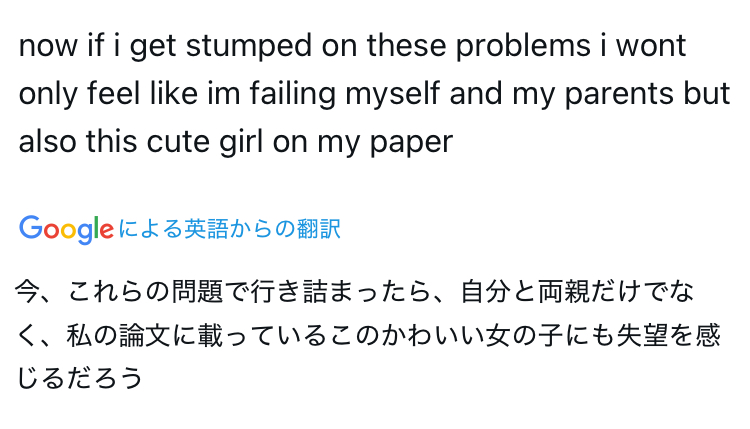Select the first line of the English tweet

click(353, 46)
